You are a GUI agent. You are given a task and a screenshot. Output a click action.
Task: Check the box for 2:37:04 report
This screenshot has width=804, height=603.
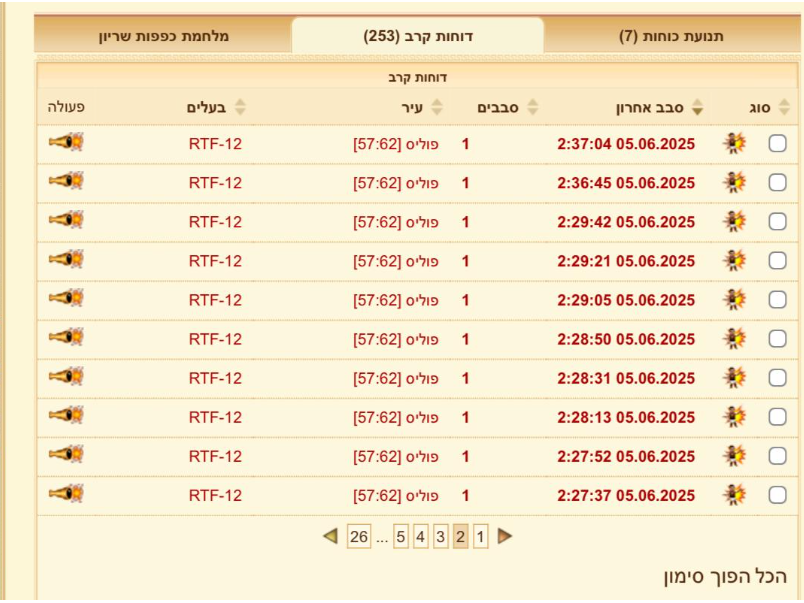777,144
